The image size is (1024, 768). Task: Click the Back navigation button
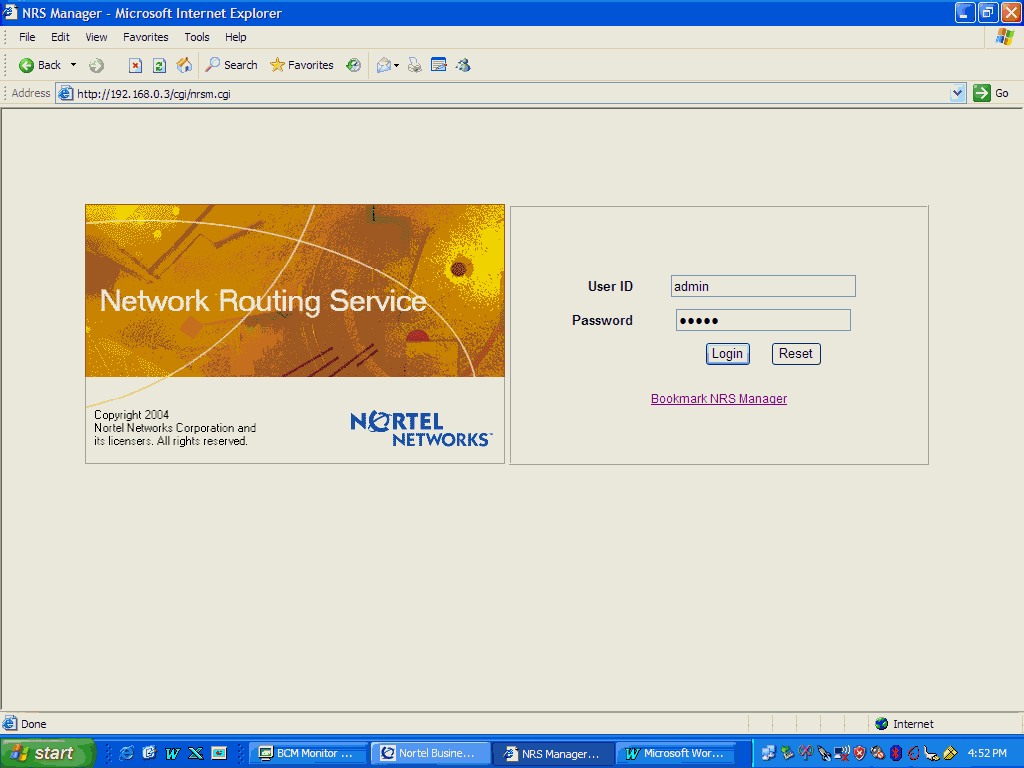[x=39, y=65]
